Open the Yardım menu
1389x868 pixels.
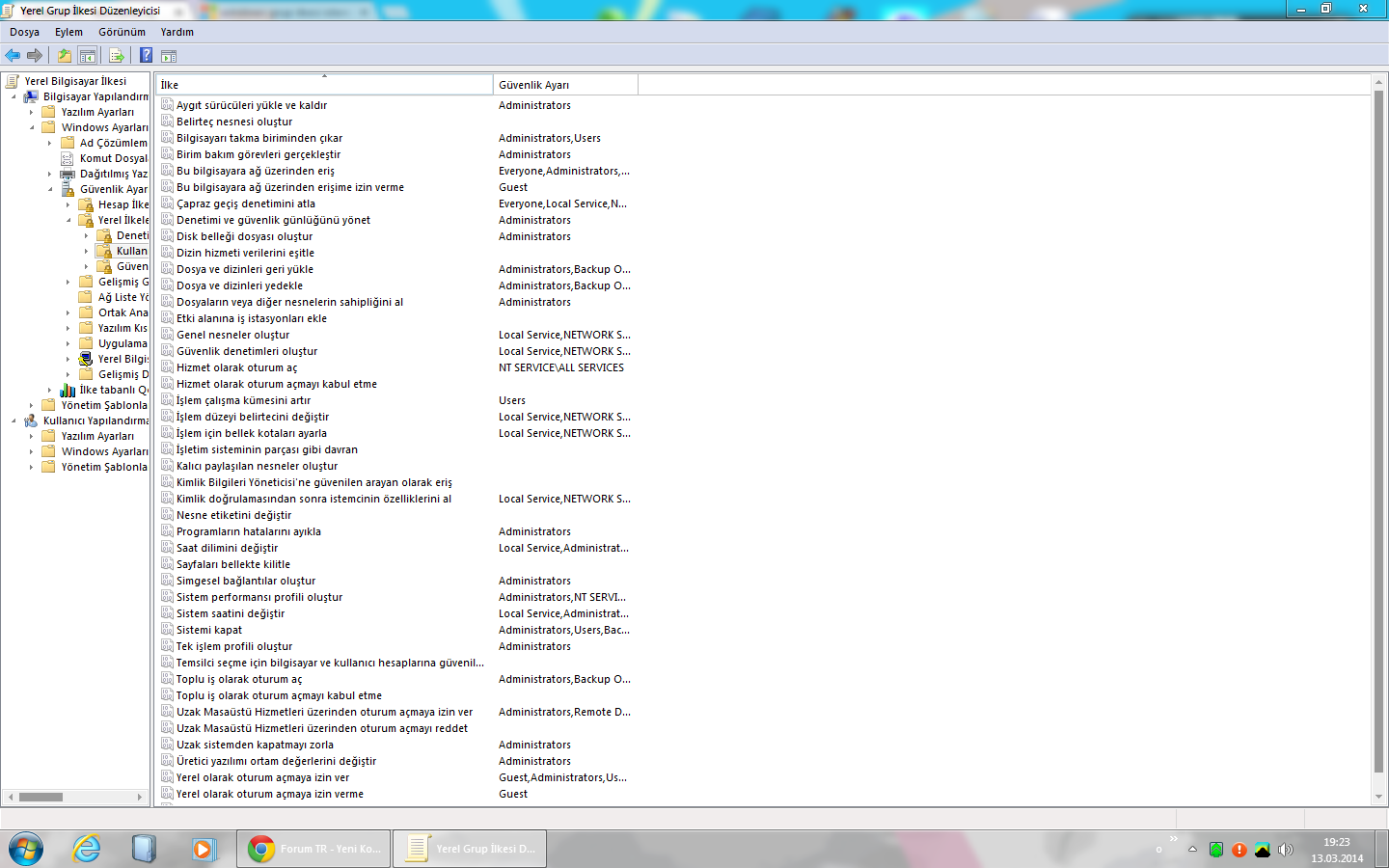tap(177, 32)
